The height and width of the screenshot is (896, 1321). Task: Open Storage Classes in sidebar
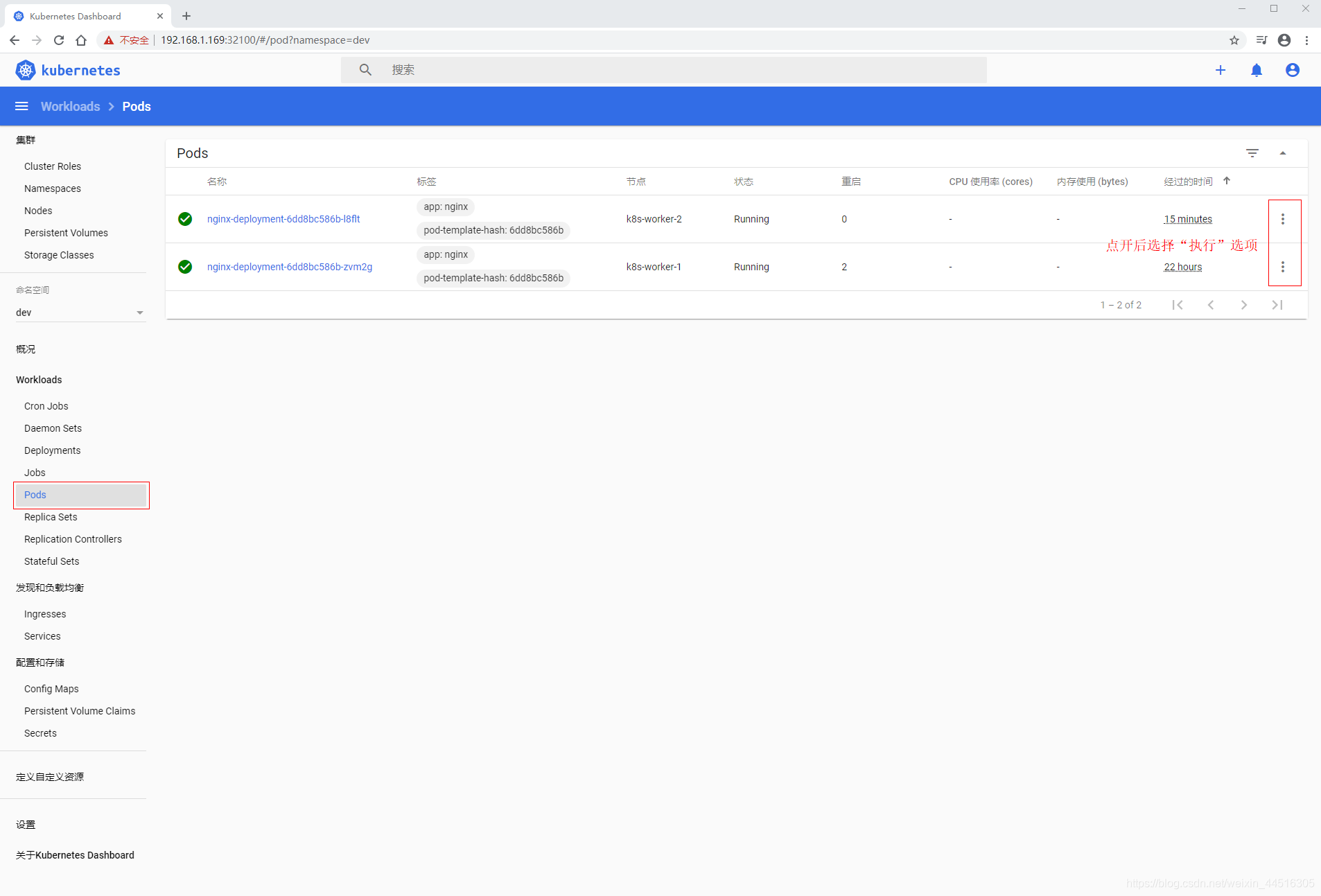pyautogui.click(x=59, y=255)
